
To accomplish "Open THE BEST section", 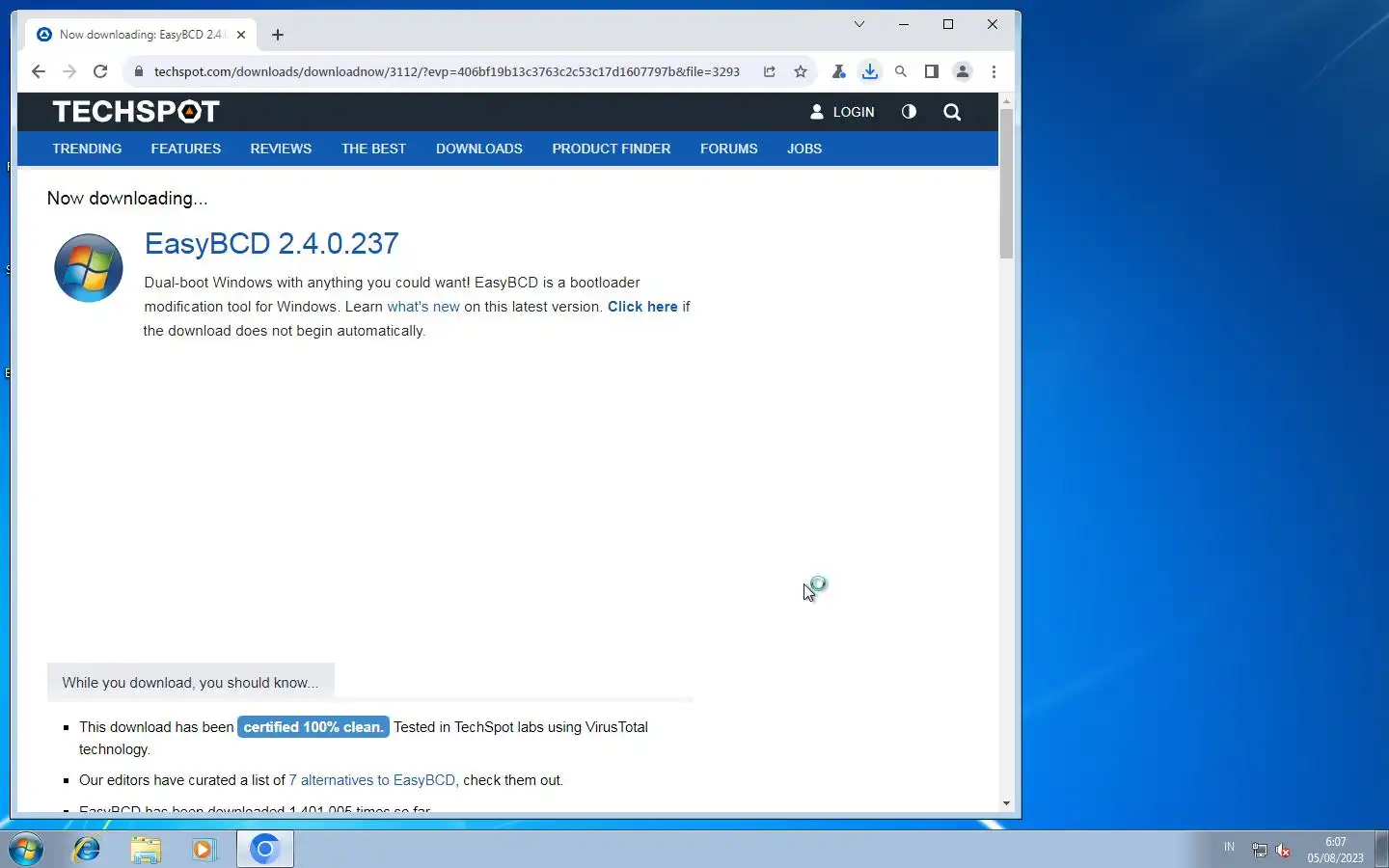I will [373, 149].
